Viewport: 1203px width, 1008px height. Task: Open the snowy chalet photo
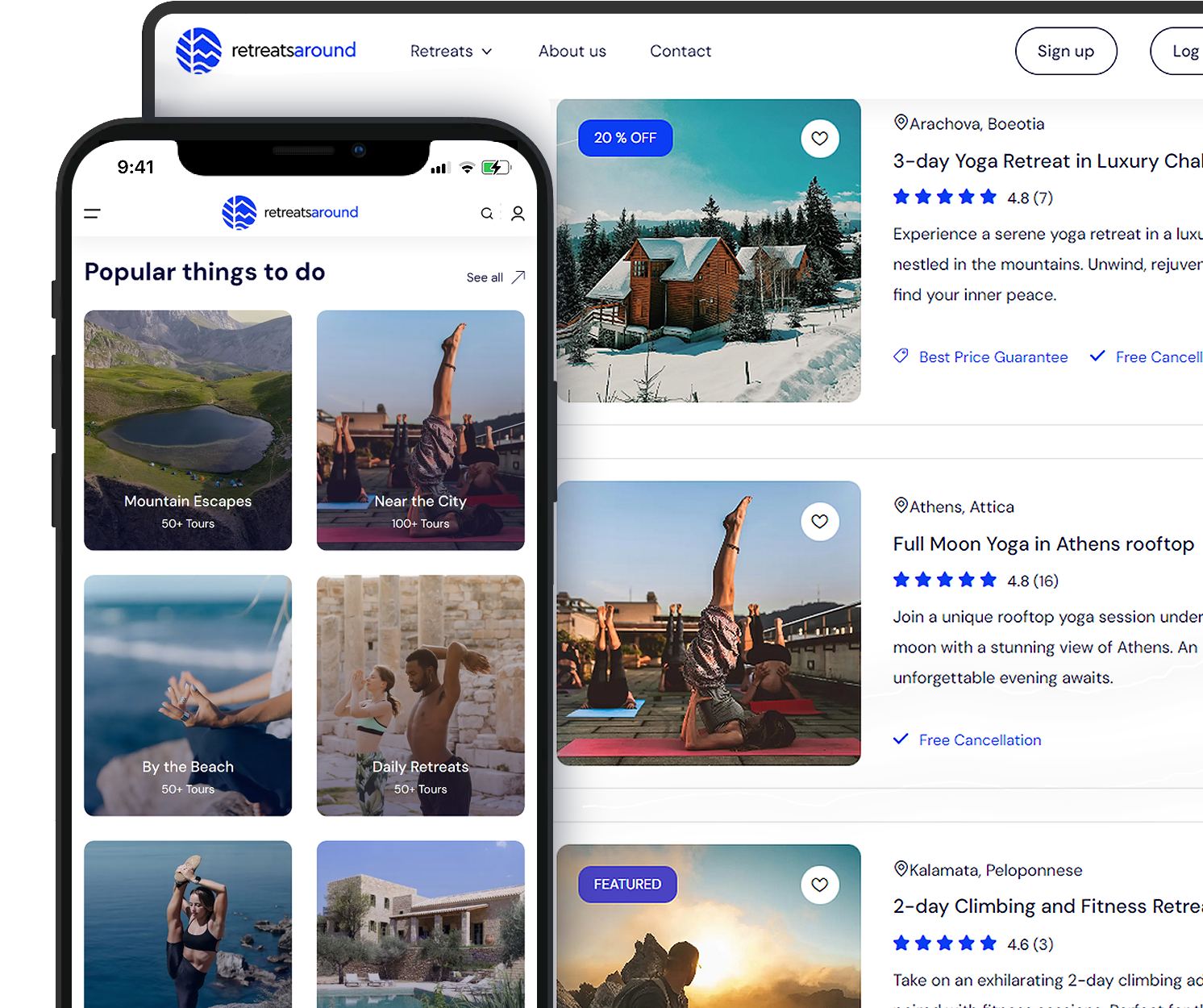709,251
